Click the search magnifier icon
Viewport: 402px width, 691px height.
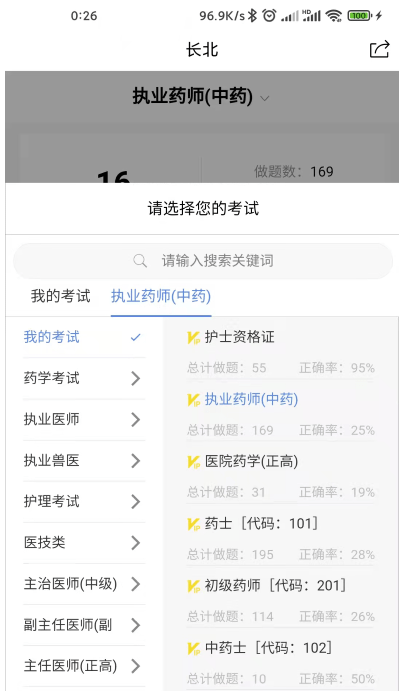tap(140, 260)
